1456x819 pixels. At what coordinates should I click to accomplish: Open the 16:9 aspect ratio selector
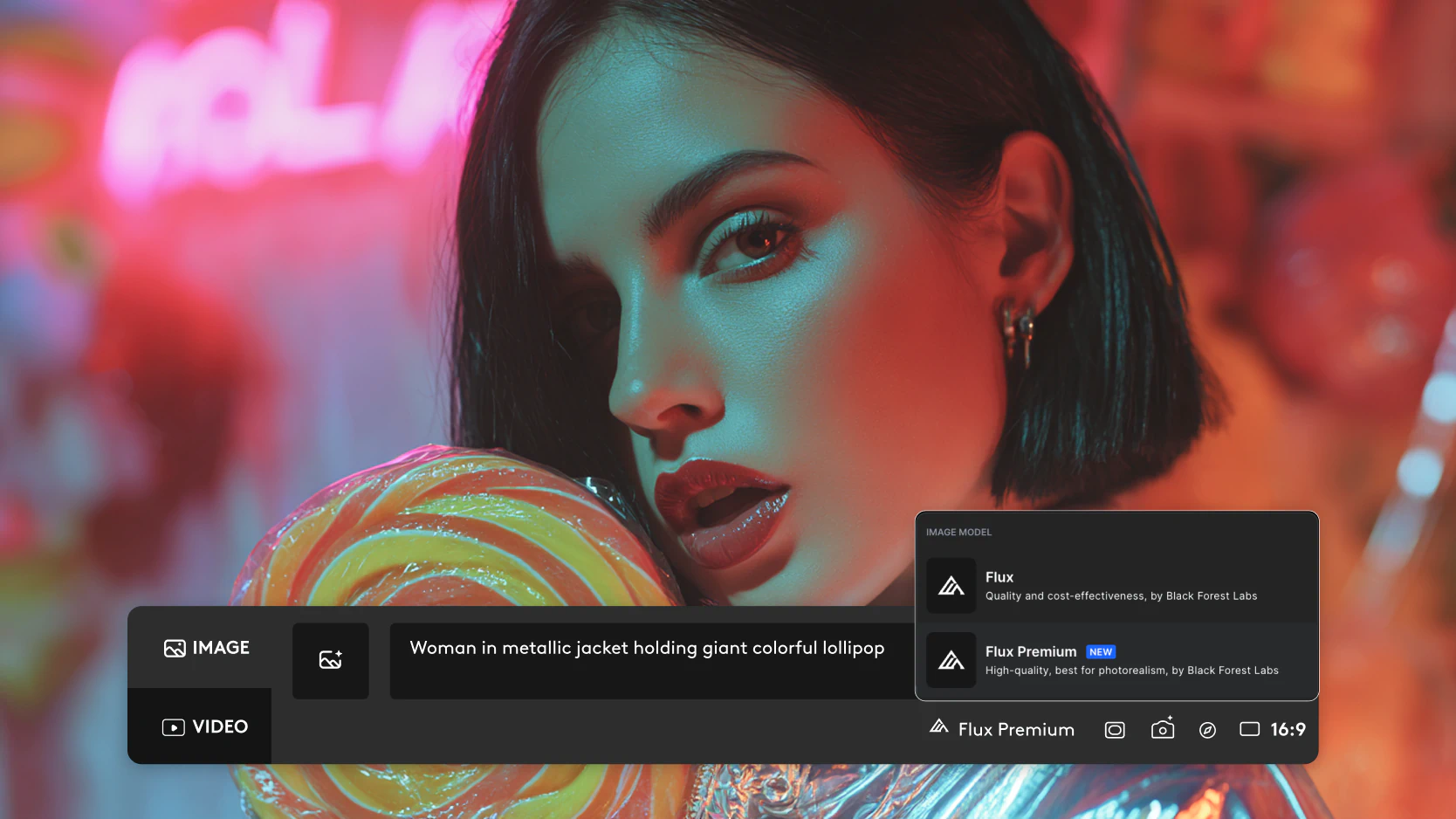coord(1273,729)
